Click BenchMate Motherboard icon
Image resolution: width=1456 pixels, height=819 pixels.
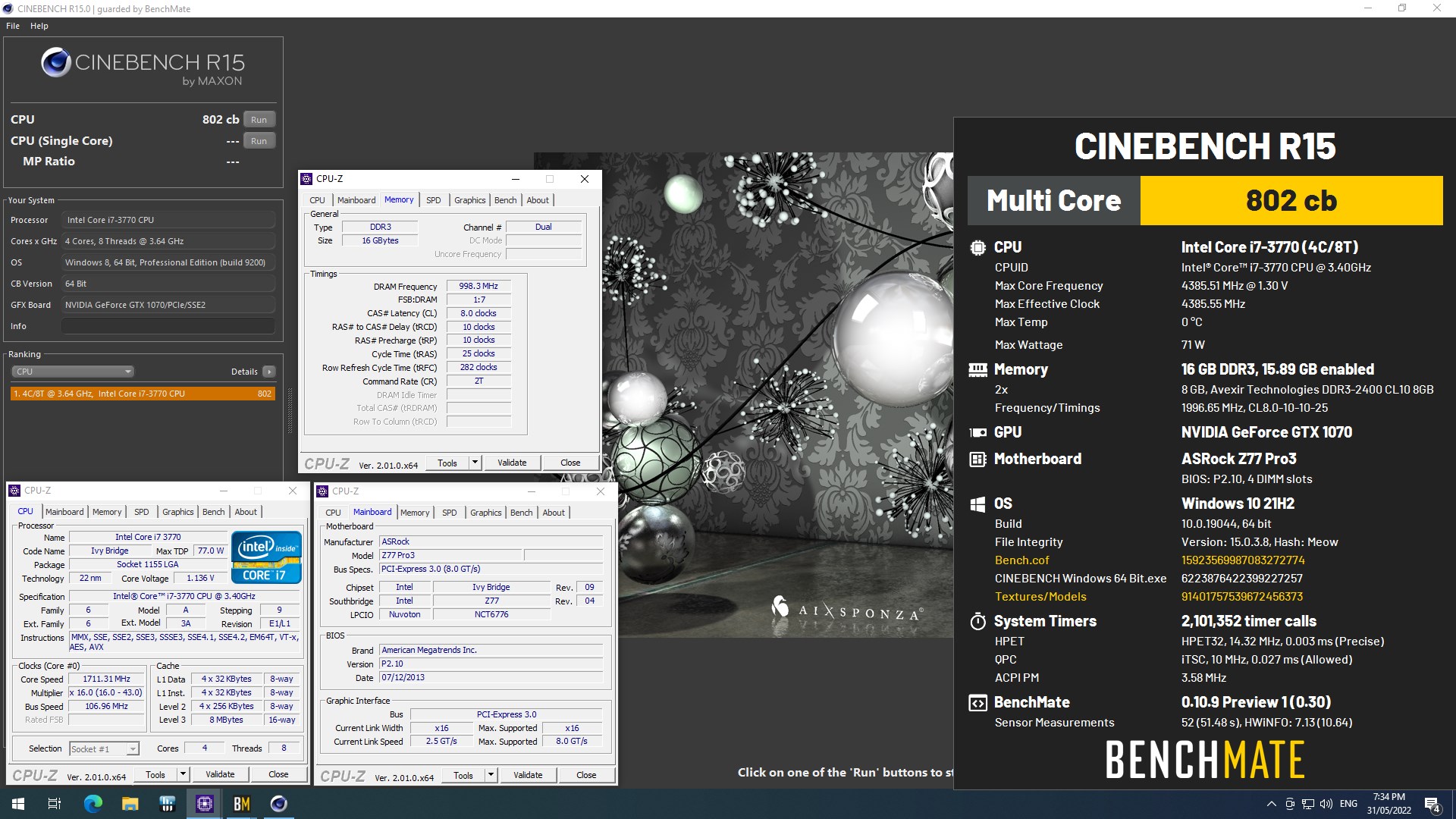coord(977,459)
